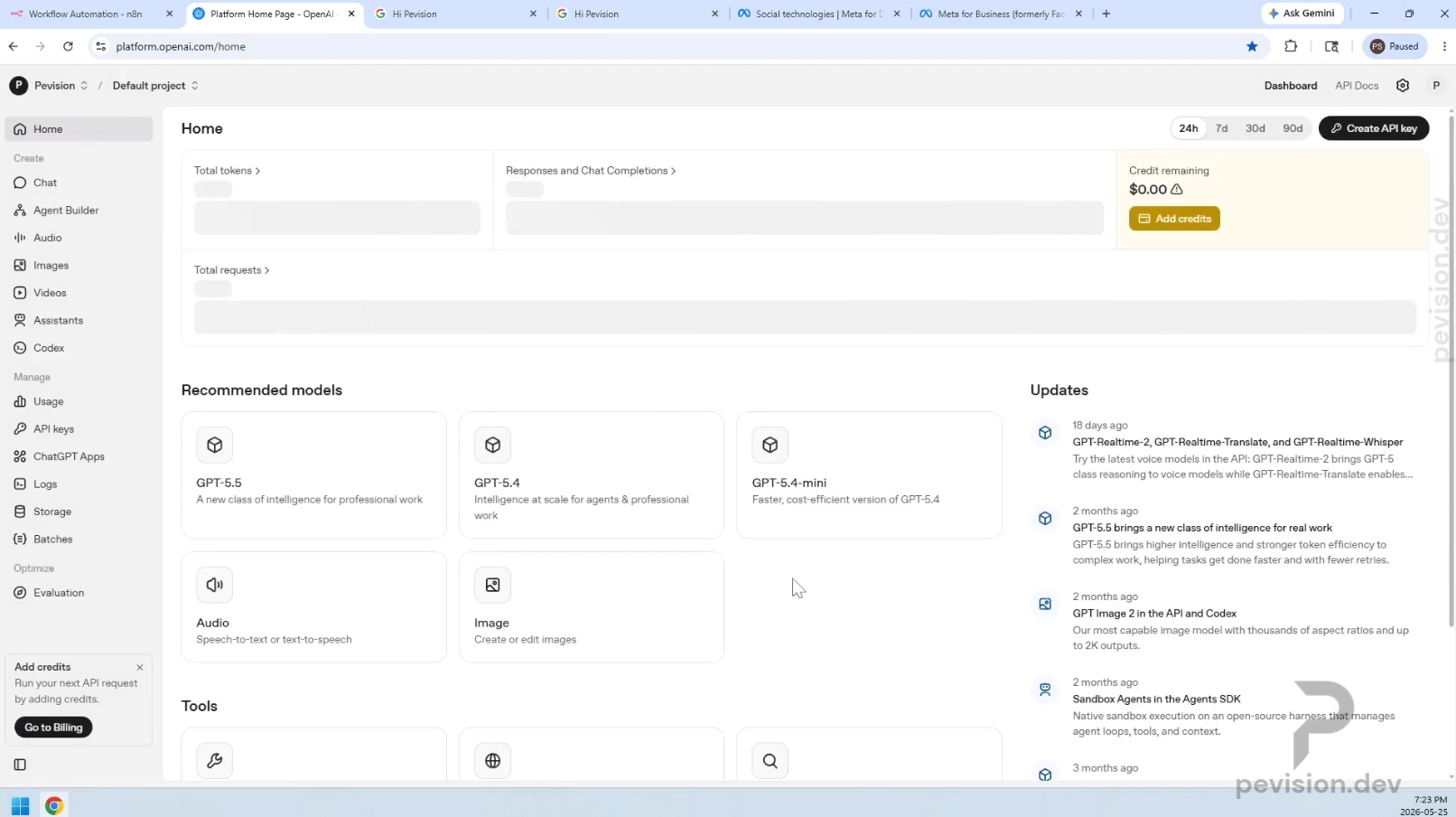
Task: Open Chat in the sidebar
Action: [79, 183]
